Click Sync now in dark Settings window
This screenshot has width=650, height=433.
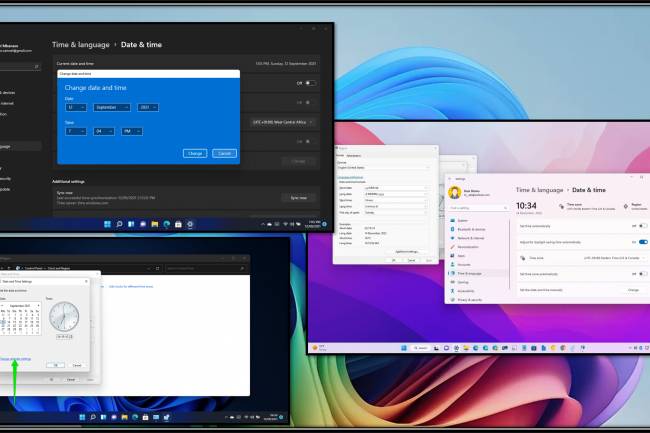point(298,198)
